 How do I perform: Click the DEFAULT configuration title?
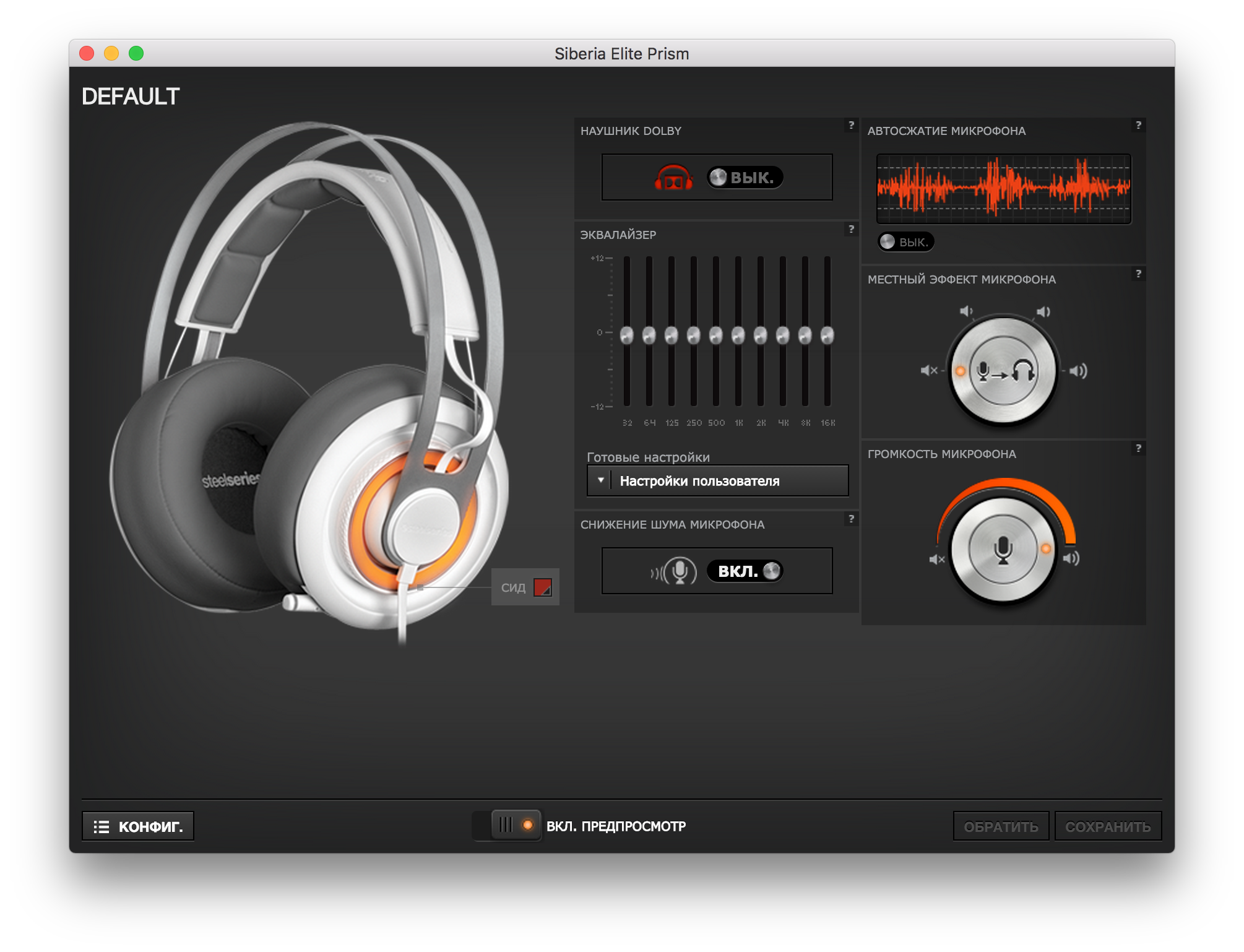click(x=131, y=97)
